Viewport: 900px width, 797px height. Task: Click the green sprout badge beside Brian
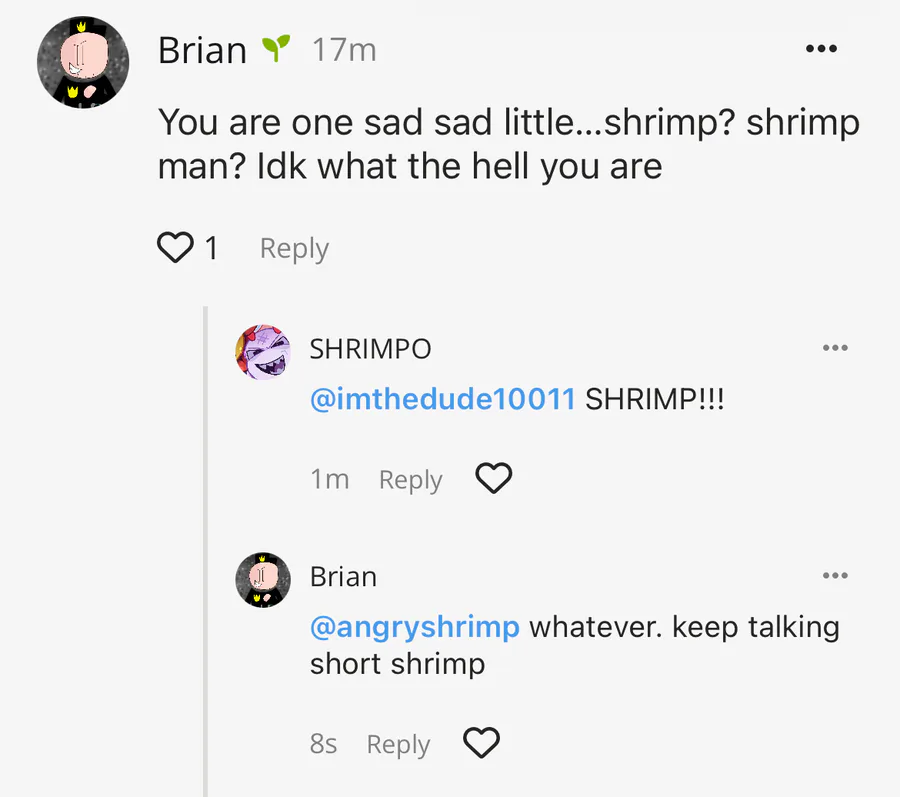(x=275, y=47)
